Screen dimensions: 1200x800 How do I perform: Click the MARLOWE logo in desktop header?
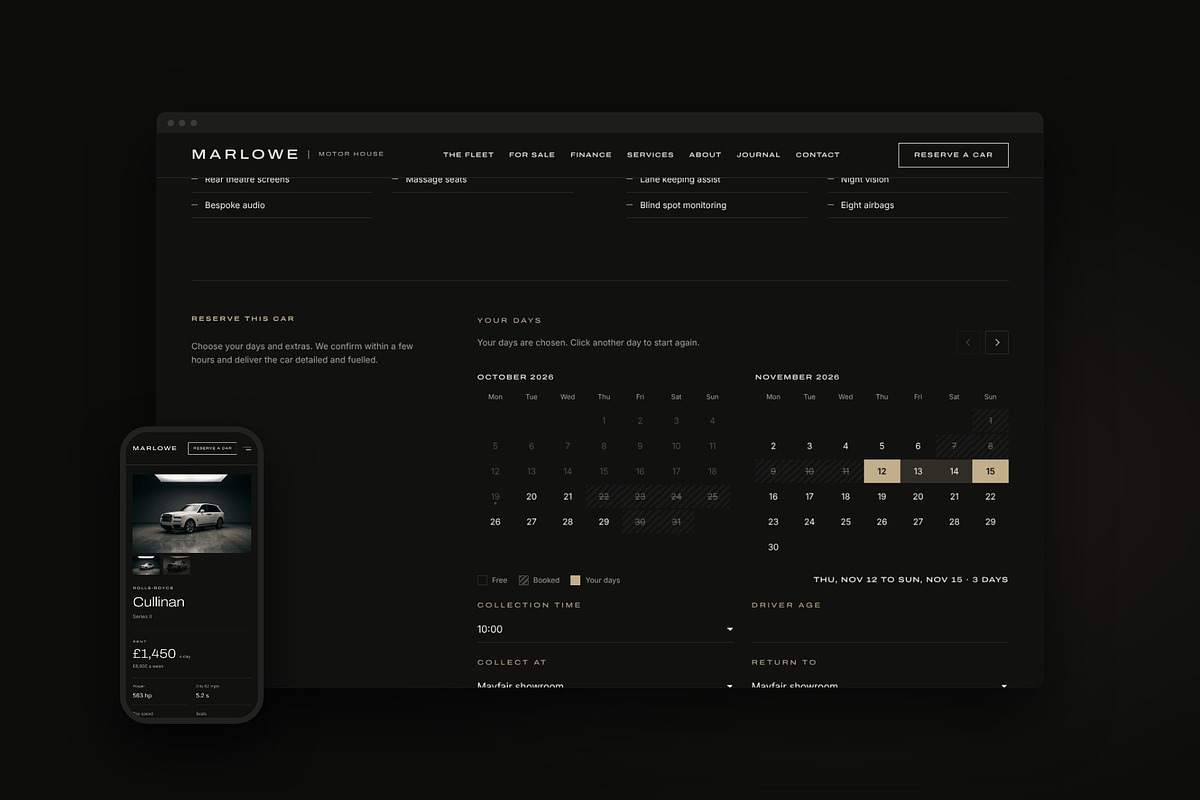[x=245, y=154]
